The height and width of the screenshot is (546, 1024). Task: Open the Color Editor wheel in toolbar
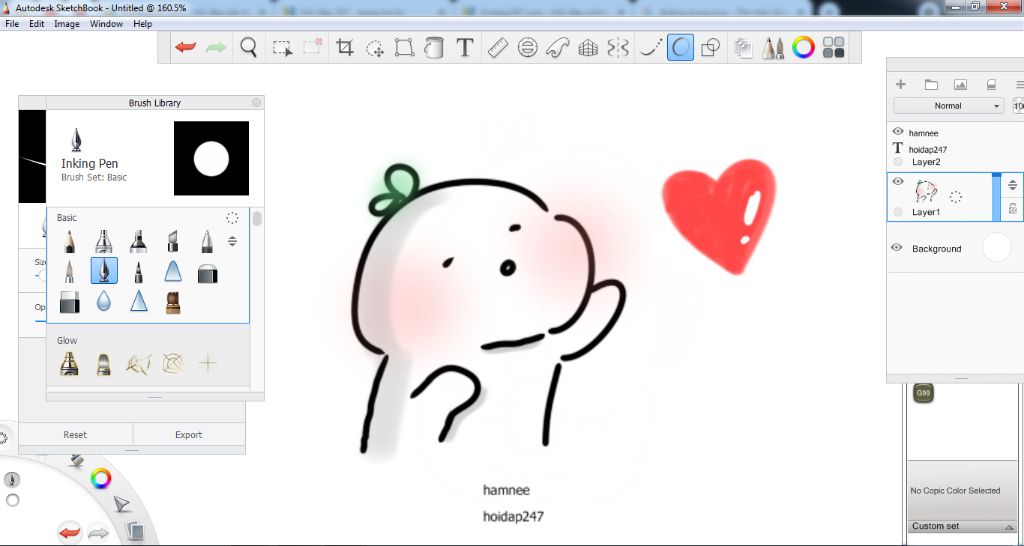[803, 48]
